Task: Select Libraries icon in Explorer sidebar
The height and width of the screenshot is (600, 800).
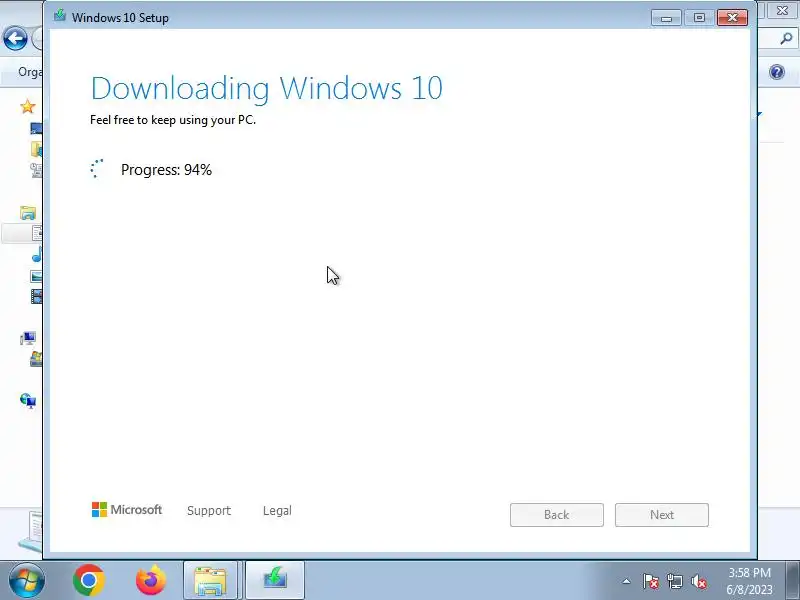Action: tap(28, 212)
